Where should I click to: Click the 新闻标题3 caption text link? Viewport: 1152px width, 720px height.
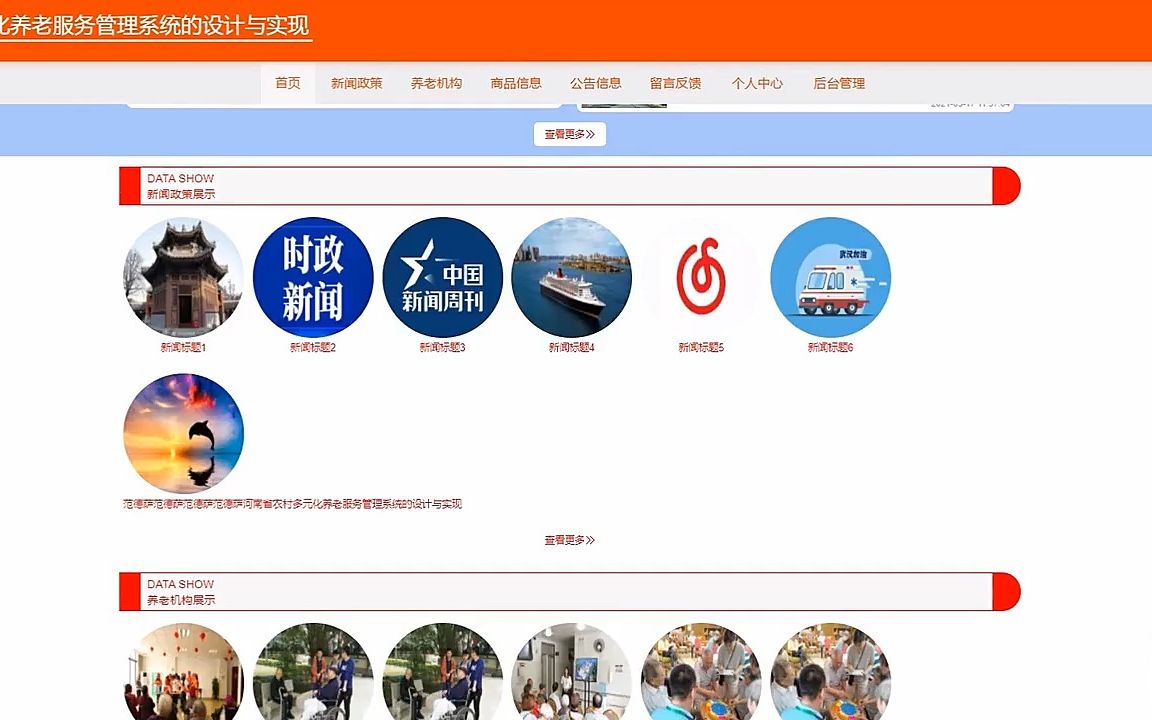(x=442, y=346)
